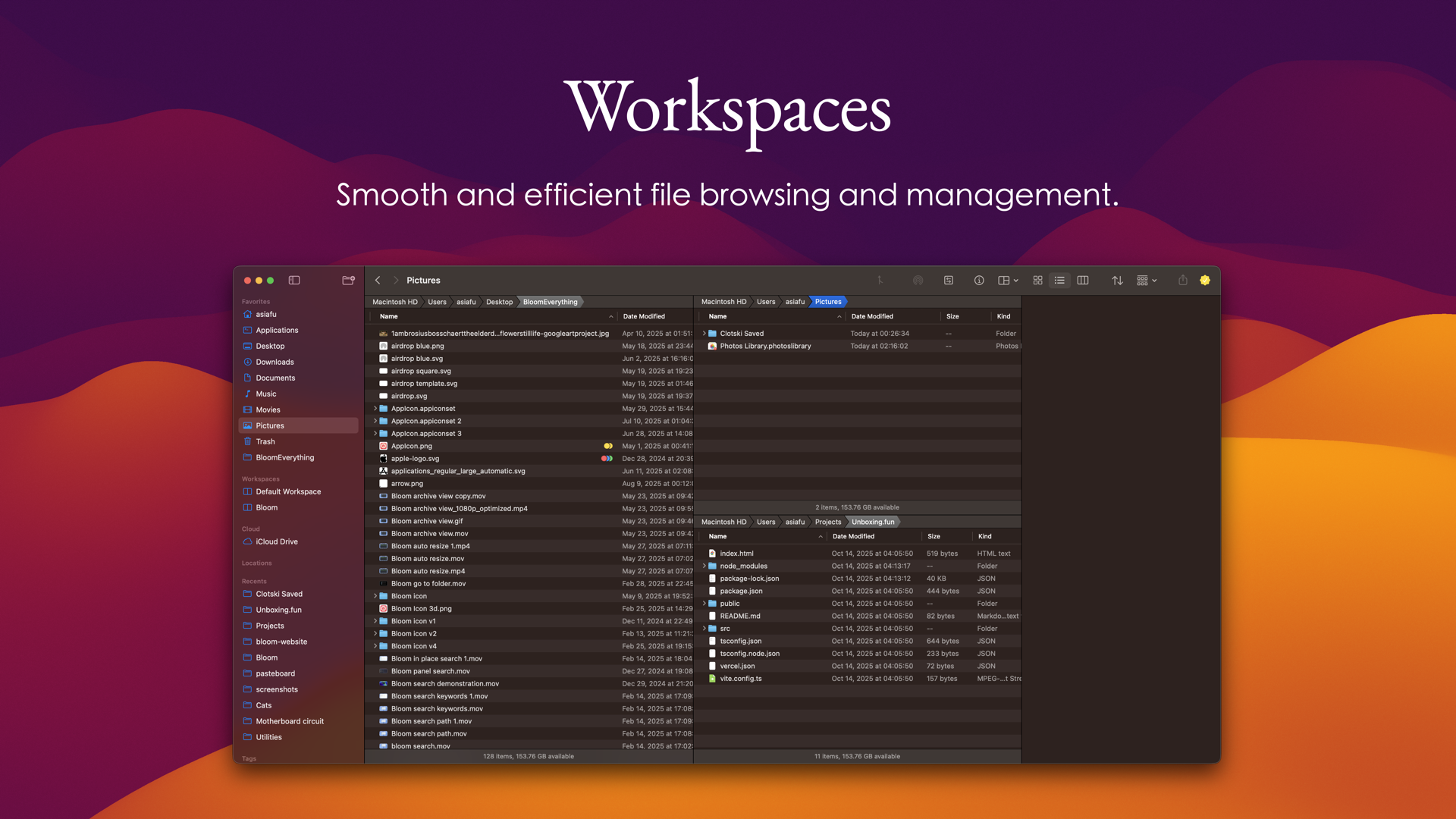Click the info inspector icon
This screenshot has width=1456, height=819.
tap(979, 281)
